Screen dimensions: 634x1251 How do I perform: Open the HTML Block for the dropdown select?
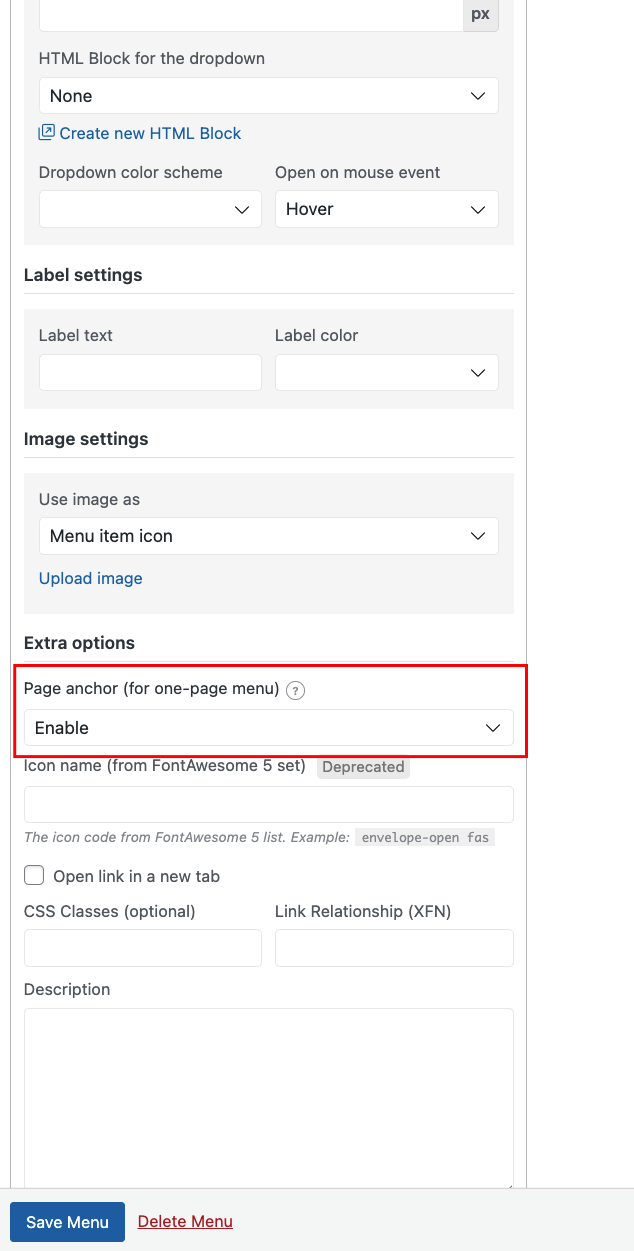[268, 96]
